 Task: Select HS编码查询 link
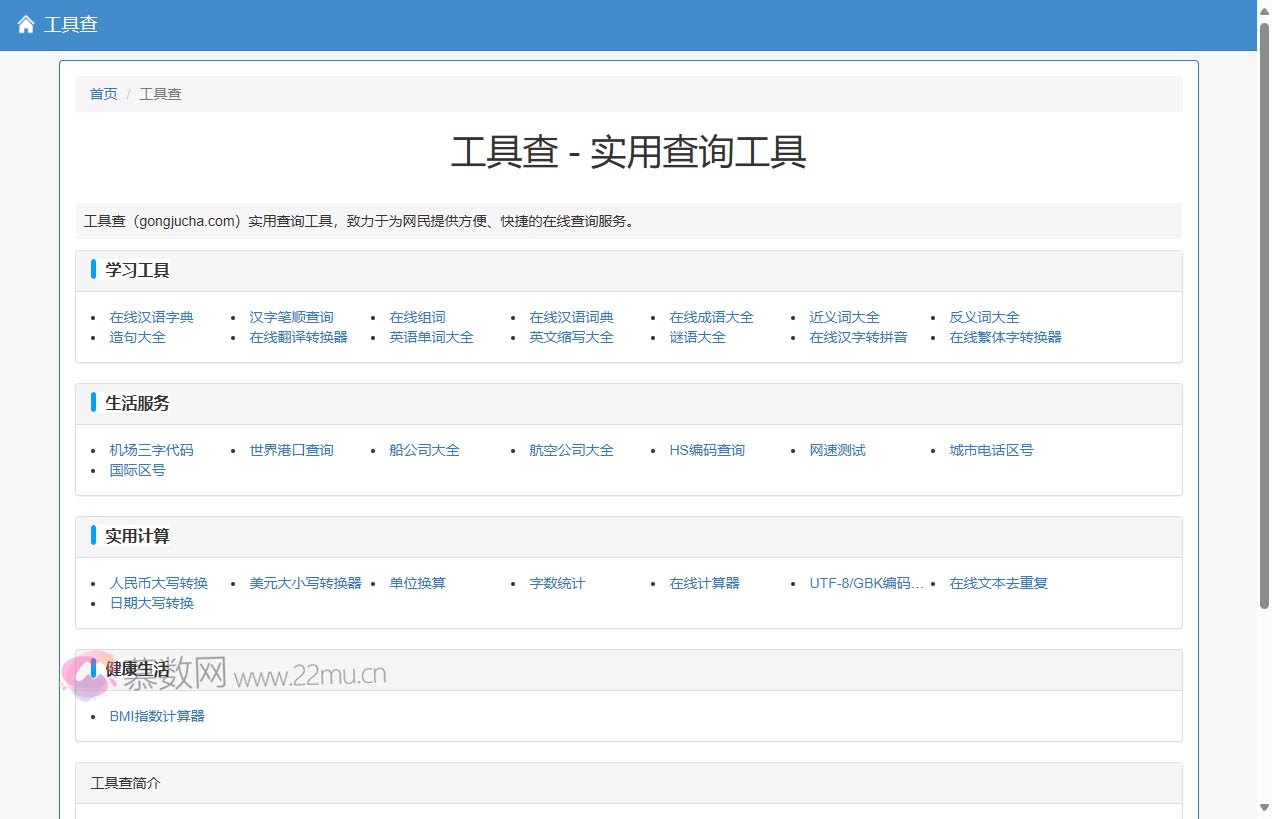point(707,450)
